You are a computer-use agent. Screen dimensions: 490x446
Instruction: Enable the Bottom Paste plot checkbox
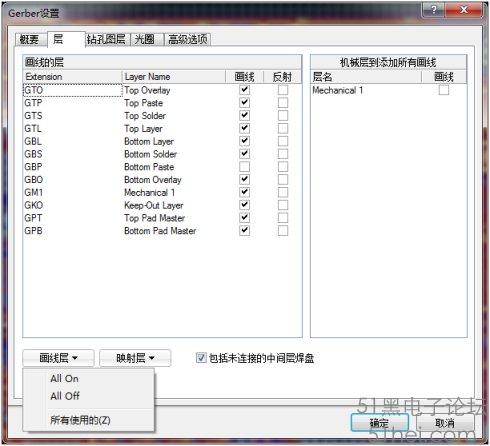click(244, 167)
